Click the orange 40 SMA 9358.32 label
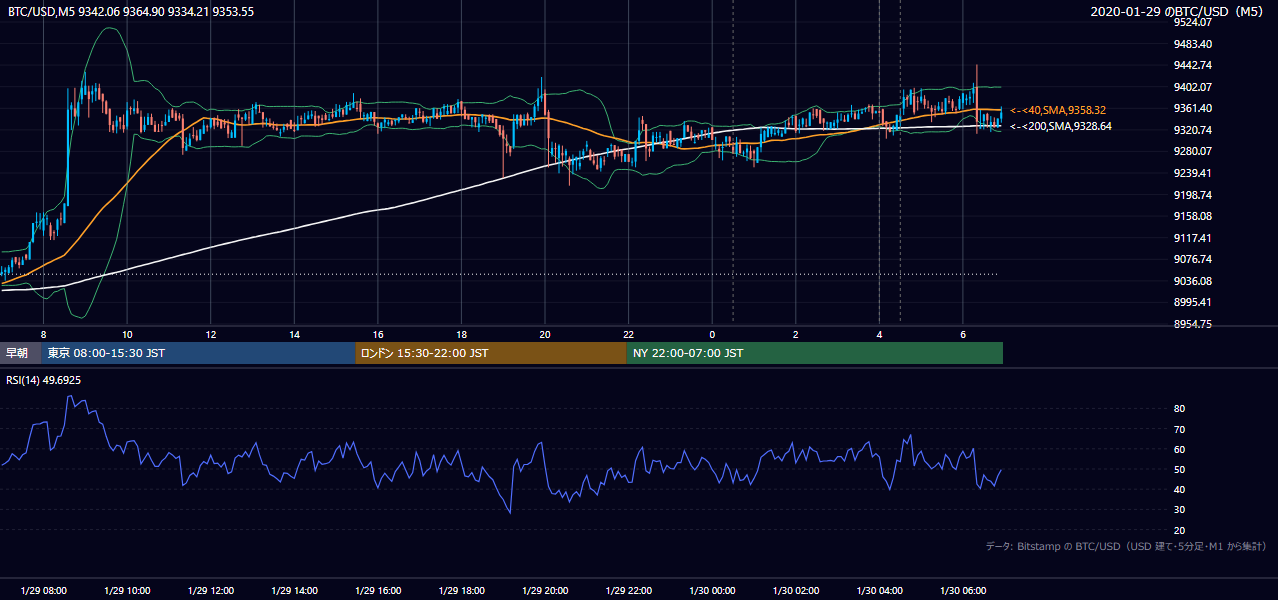 [1058, 110]
